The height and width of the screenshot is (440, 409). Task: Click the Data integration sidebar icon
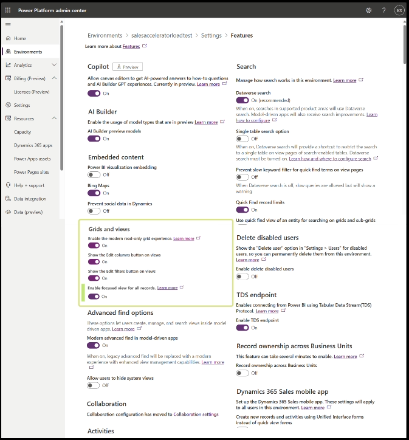[x=8, y=199]
